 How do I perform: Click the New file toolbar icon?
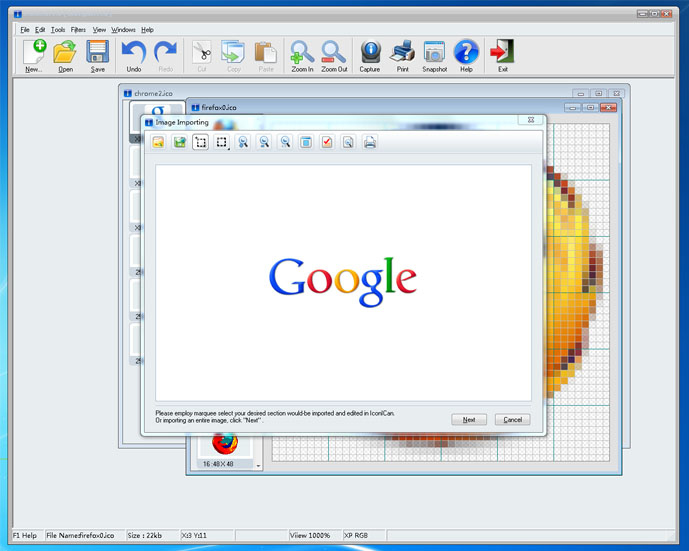click(34, 55)
